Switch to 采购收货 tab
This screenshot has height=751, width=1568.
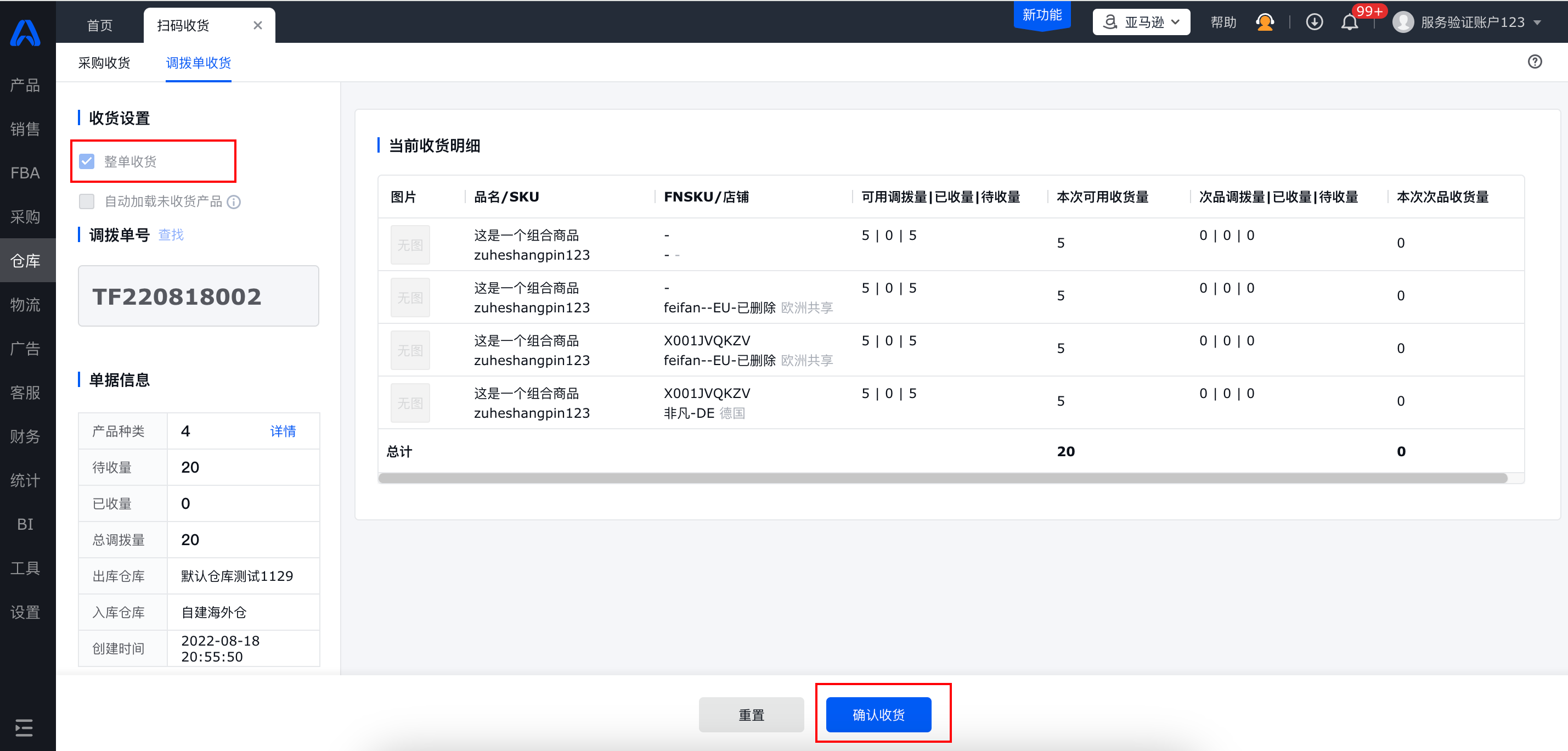click(104, 63)
